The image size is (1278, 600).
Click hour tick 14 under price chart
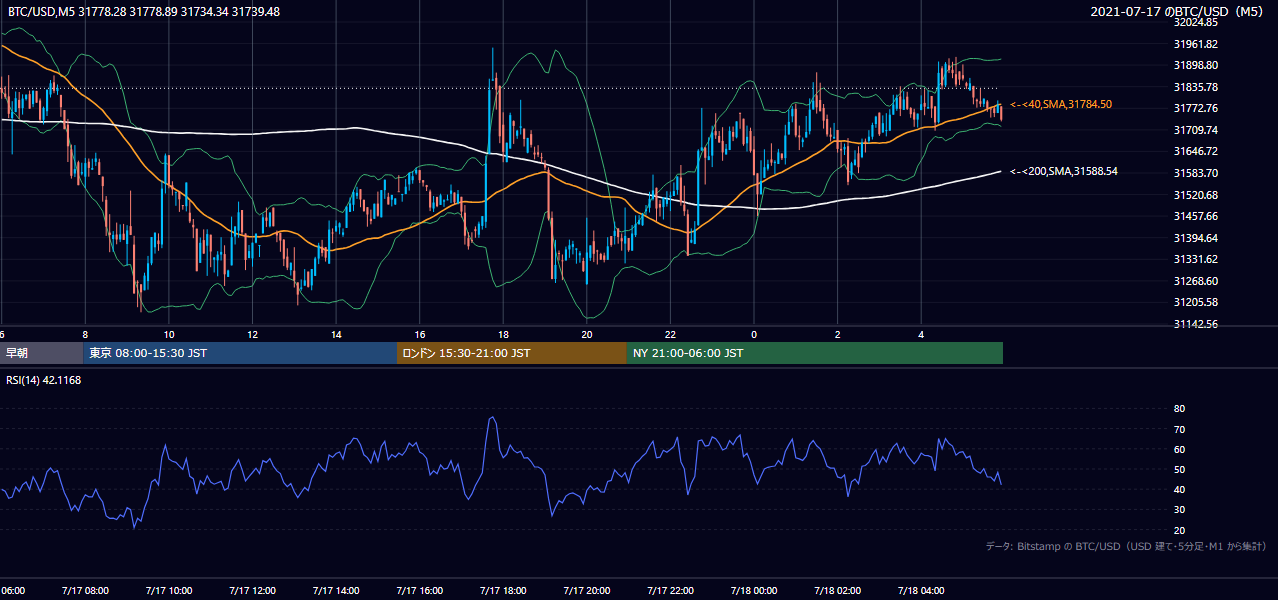(336, 335)
